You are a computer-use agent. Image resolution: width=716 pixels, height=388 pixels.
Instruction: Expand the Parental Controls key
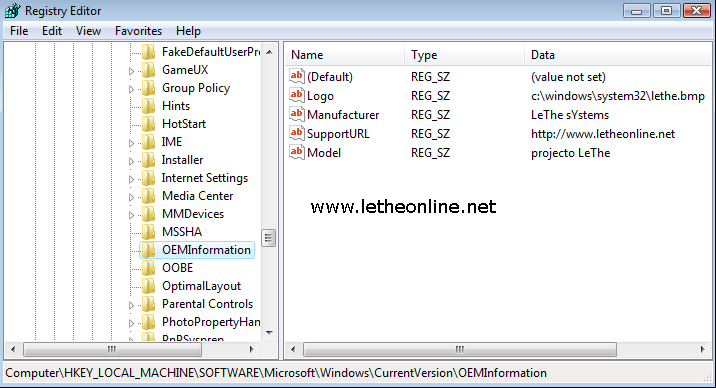pyautogui.click(x=132, y=305)
